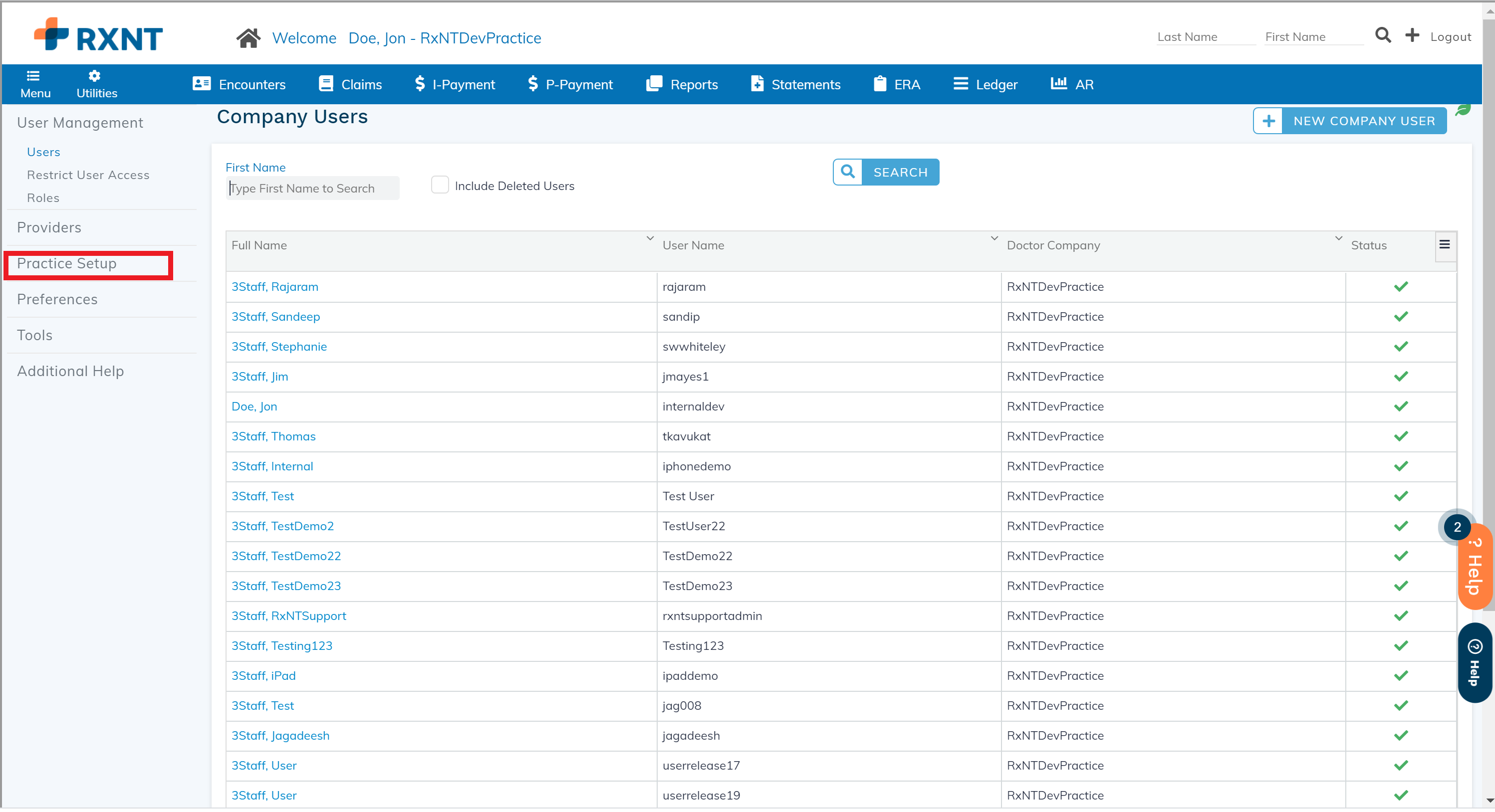Click the P-Payment dollar icon

click(x=533, y=83)
